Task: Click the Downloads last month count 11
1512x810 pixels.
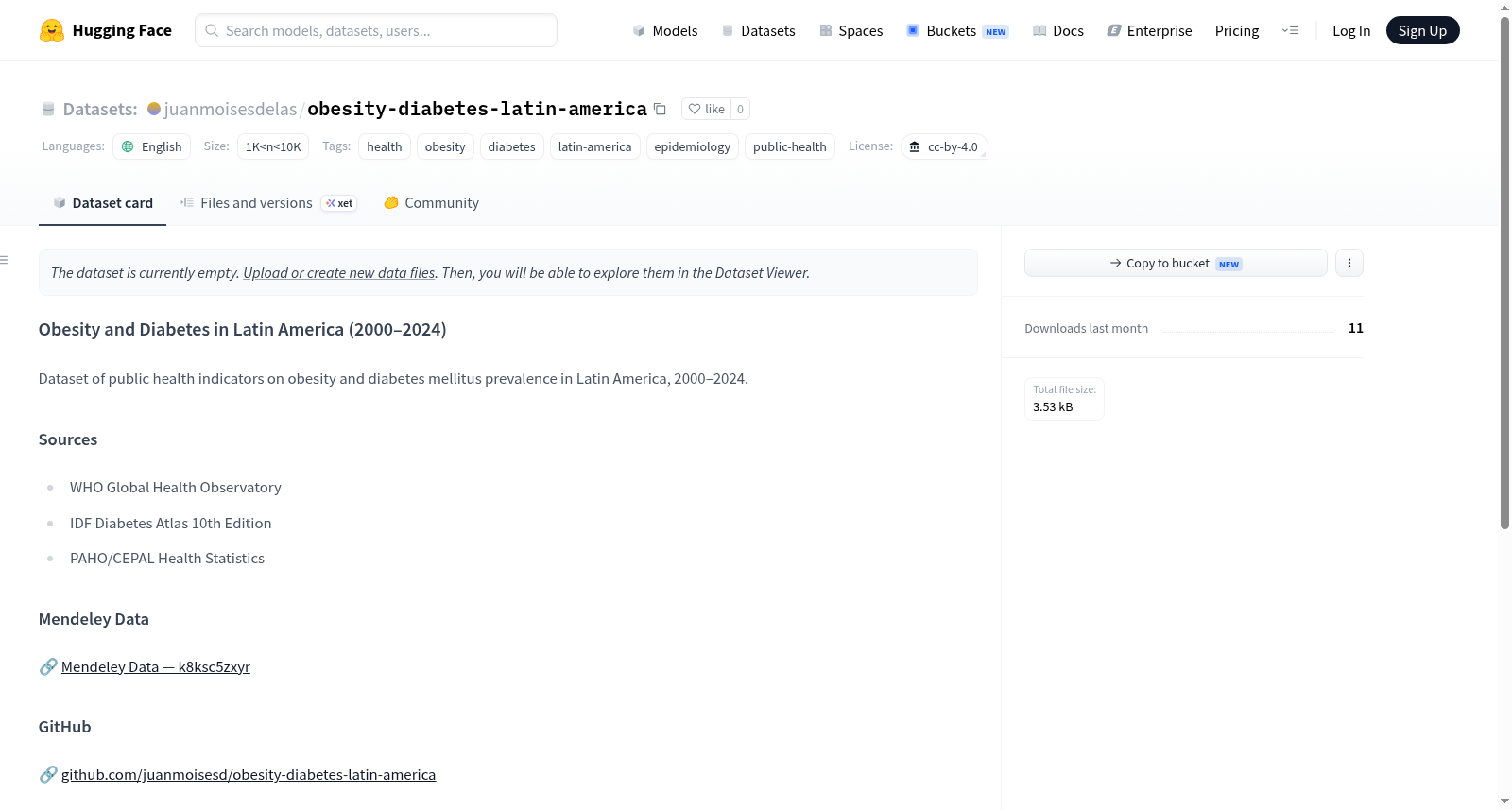Action: pos(1356,328)
